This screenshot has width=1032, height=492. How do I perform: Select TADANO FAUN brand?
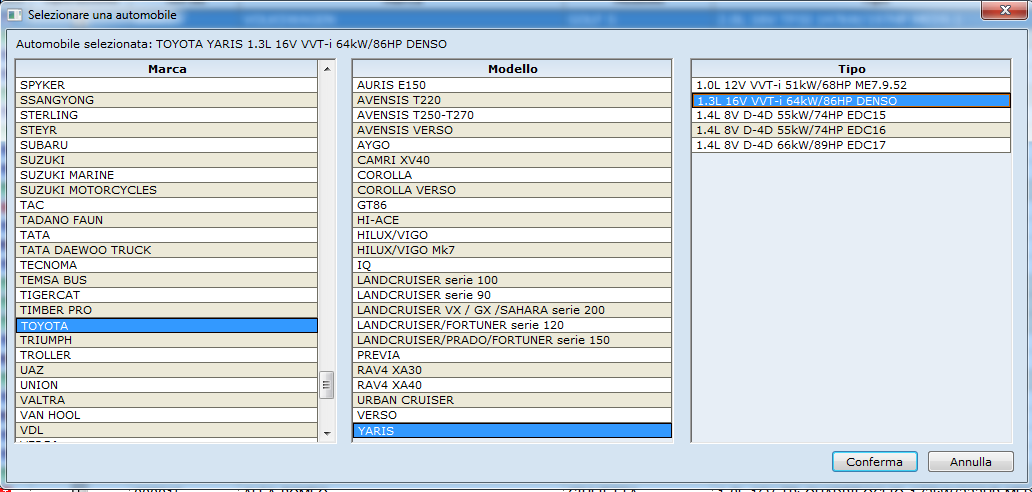(167, 220)
